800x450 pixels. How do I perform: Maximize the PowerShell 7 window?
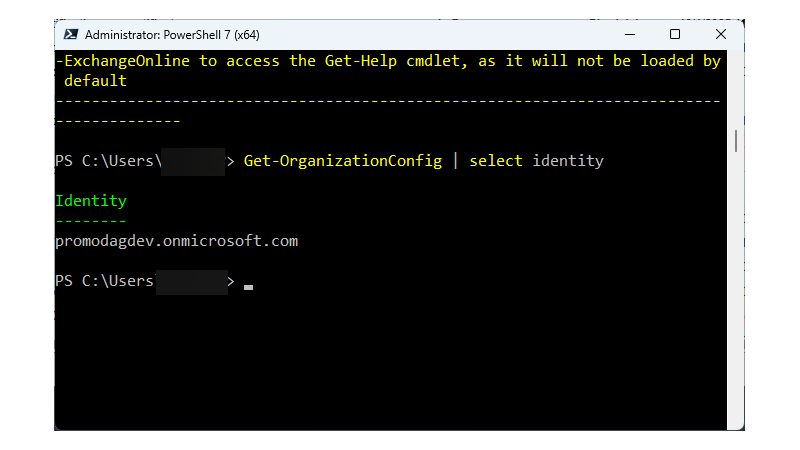tap(675, 34)
